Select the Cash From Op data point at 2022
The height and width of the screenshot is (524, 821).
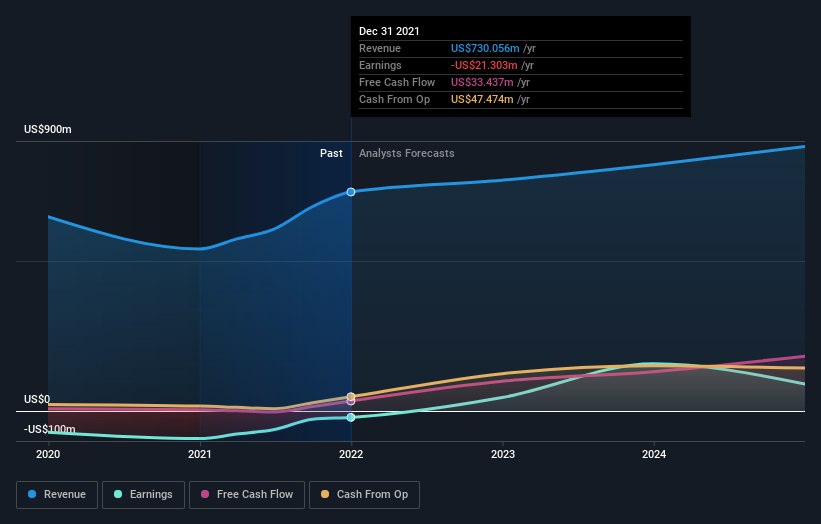coord(351,397)
